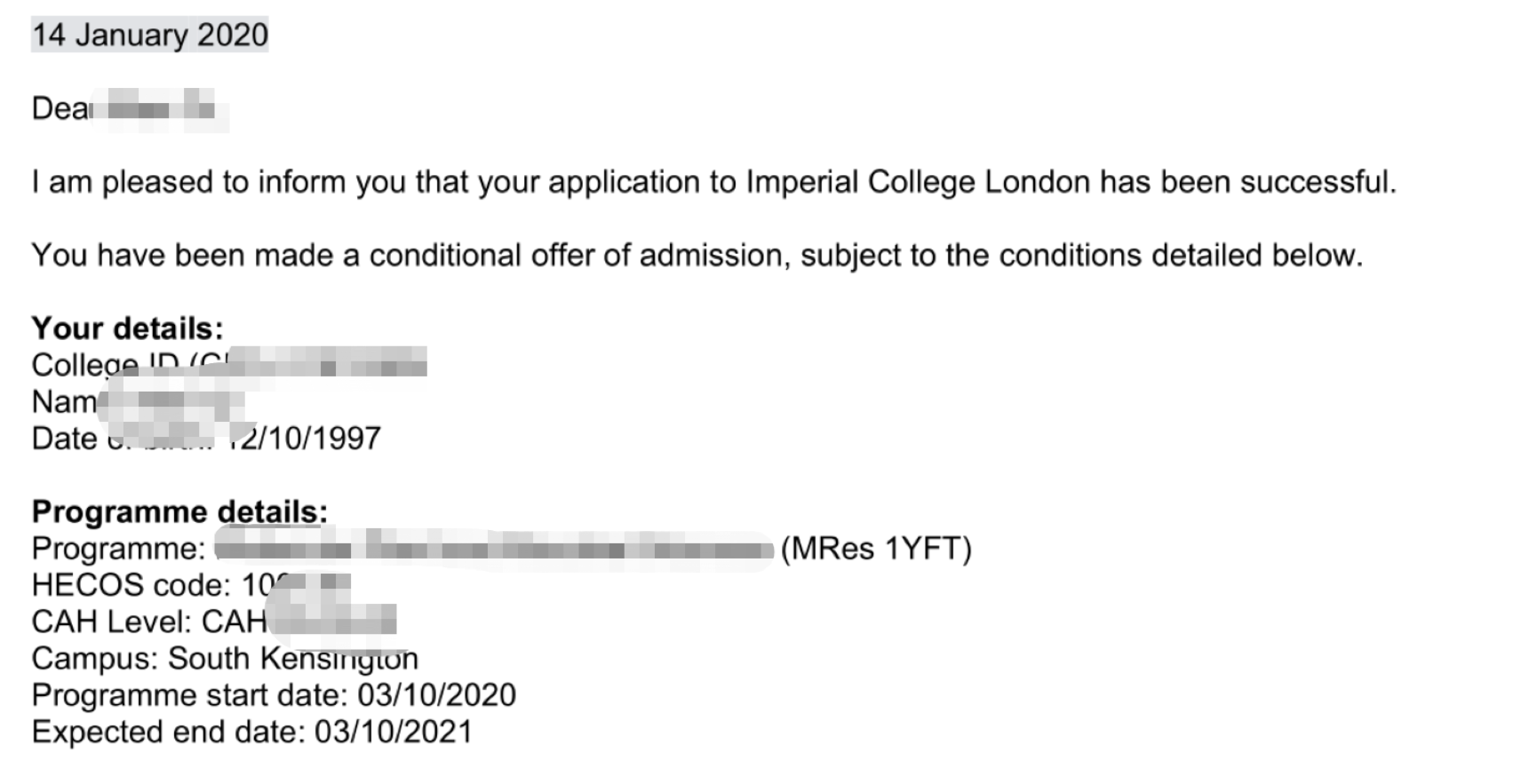
Task: Click the "Campus: South Kensington" line
Action: pos(224,659)
